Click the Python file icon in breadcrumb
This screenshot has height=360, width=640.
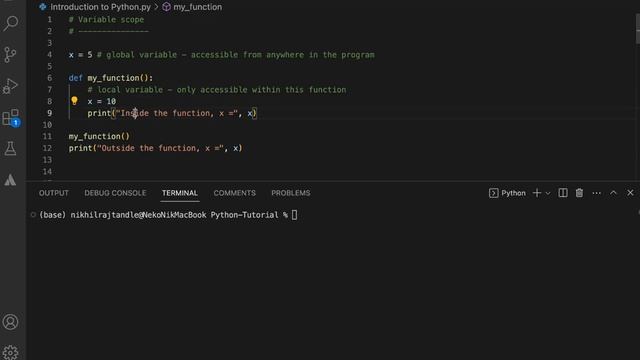43,7
